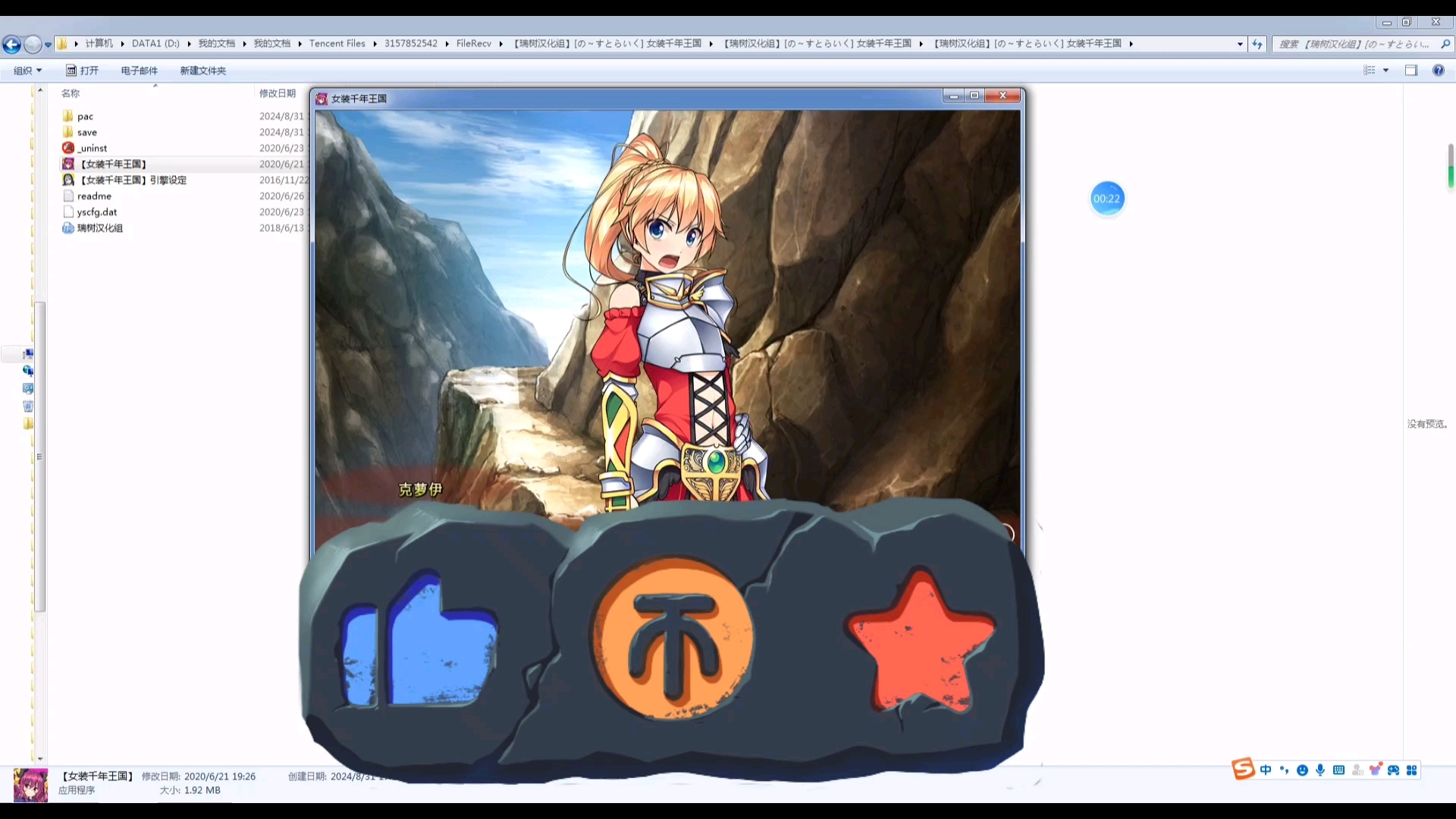This screenshot has width=1456, height=819.
Task: Toggle the 中 Chinese/English input mode
Action: click(1266, 770)
